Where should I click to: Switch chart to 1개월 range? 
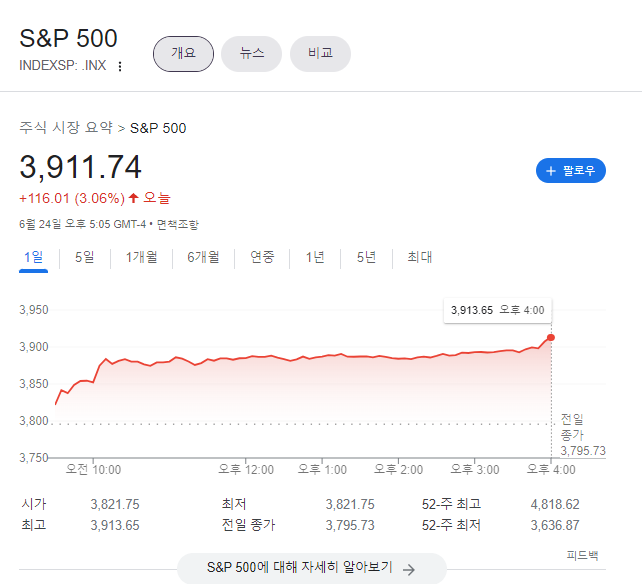[x=141, y=257]
